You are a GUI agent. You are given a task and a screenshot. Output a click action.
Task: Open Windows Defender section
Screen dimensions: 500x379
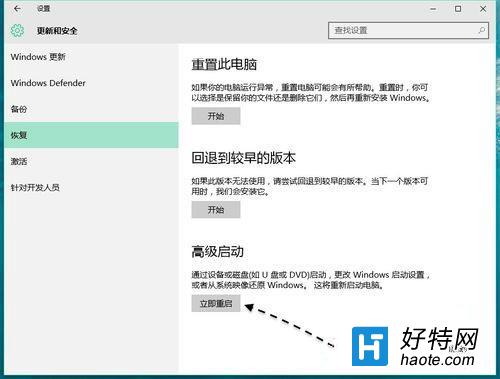tap(91, 83)
